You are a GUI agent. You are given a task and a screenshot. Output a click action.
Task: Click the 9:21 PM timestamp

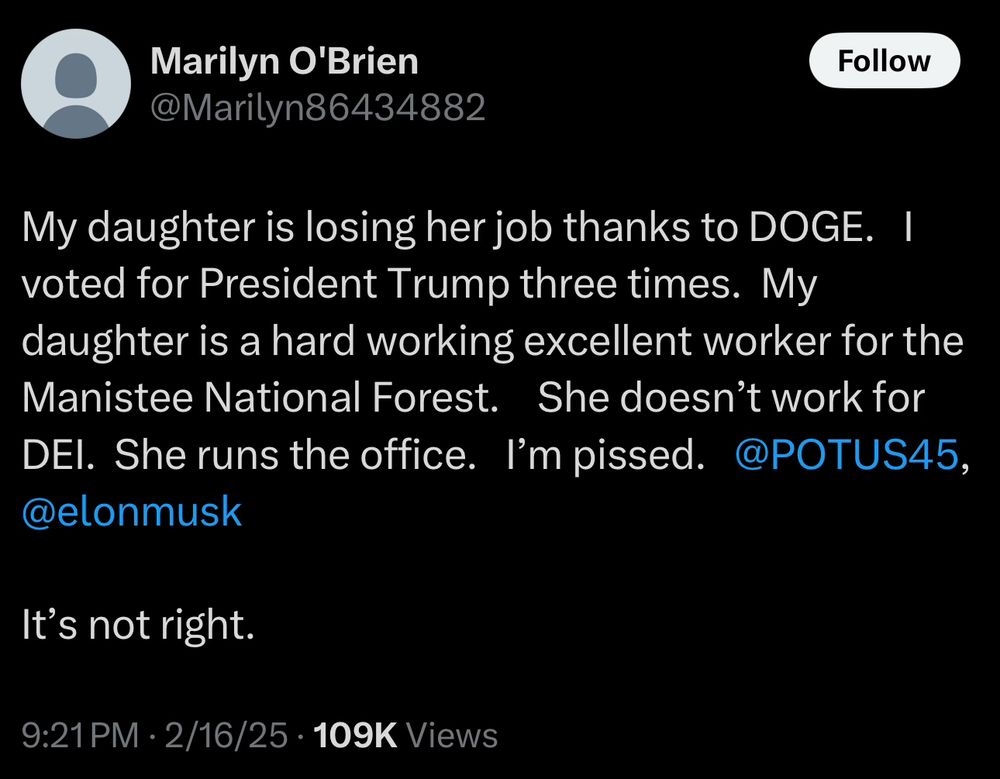click(80, 736)
